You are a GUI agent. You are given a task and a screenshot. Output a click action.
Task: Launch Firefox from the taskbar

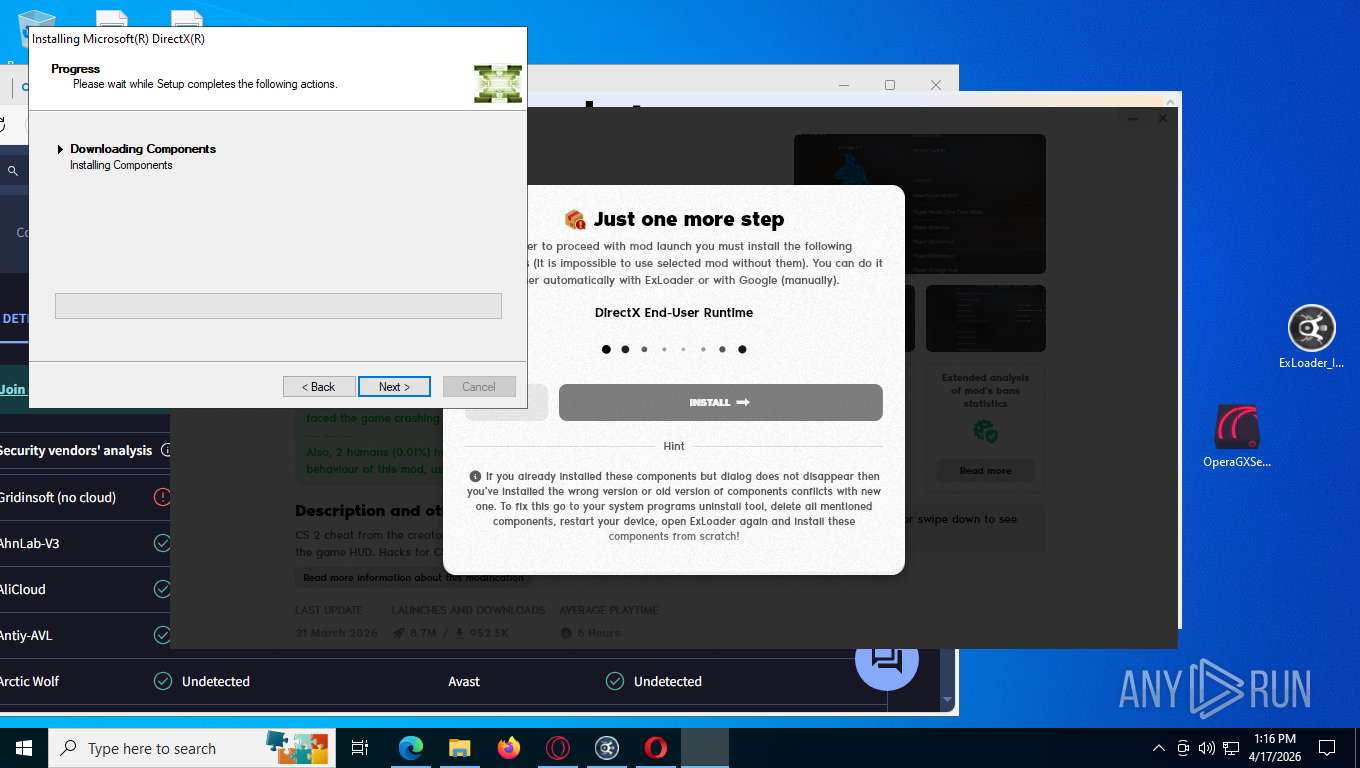tap(509, 748)
